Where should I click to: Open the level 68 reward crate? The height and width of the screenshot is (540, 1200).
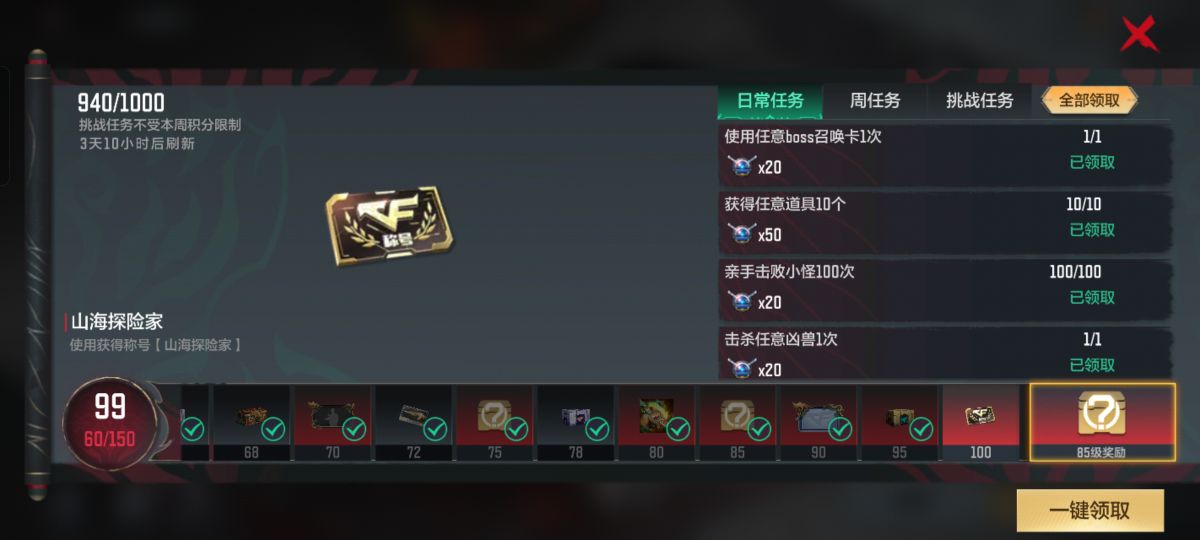coord(251,424)
